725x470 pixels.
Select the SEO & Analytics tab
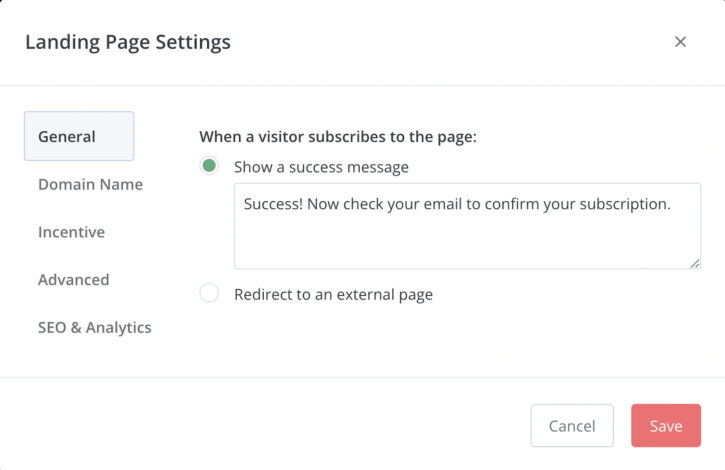(x=95, y=327)
